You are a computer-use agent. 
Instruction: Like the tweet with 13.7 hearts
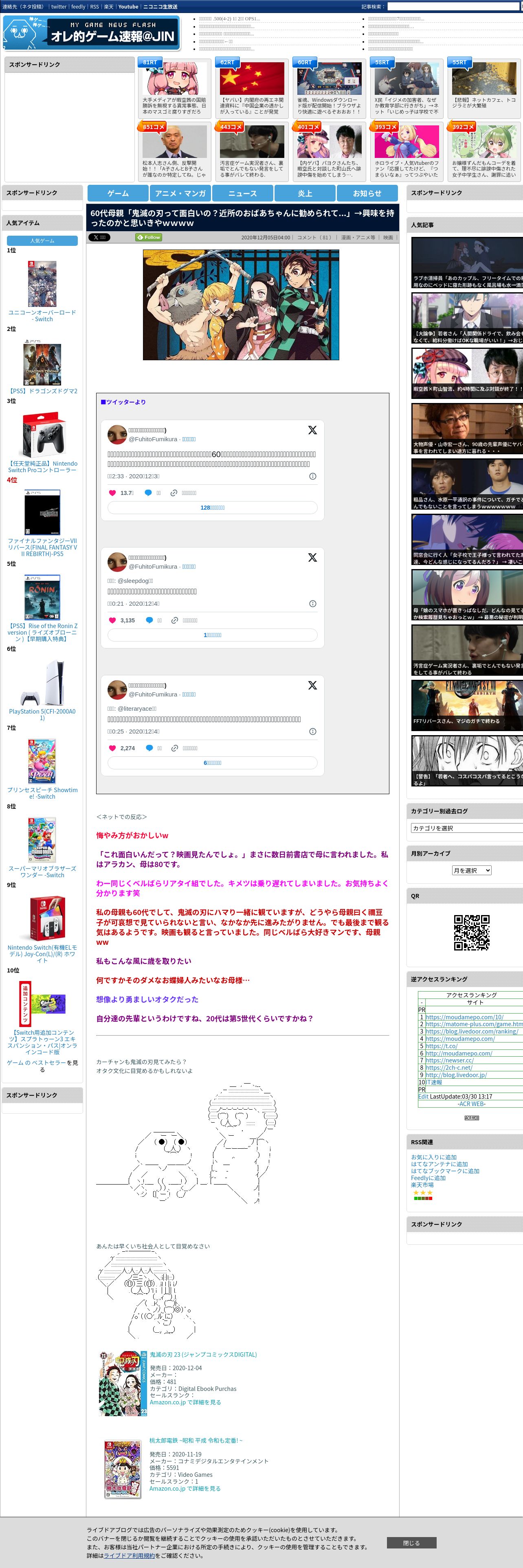(112, 493)
